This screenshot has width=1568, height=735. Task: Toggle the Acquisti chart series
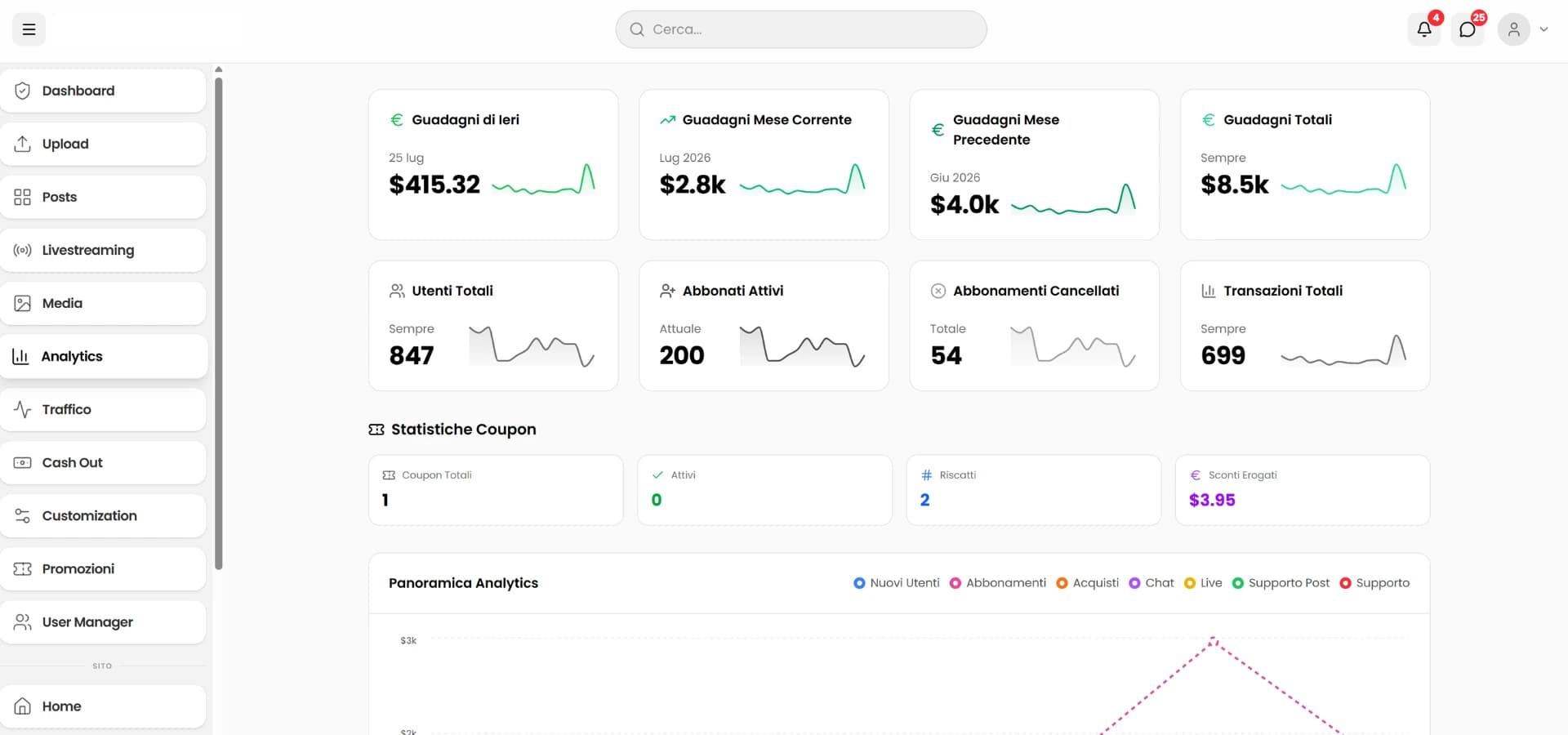(1088, 583)
